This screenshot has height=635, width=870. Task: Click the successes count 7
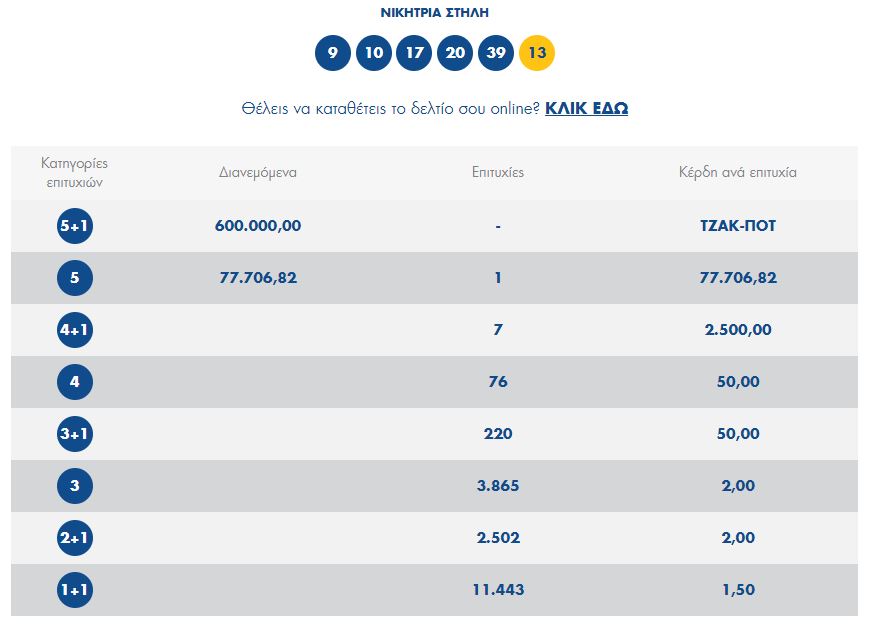pyautogui.click(x=498, y=330)
